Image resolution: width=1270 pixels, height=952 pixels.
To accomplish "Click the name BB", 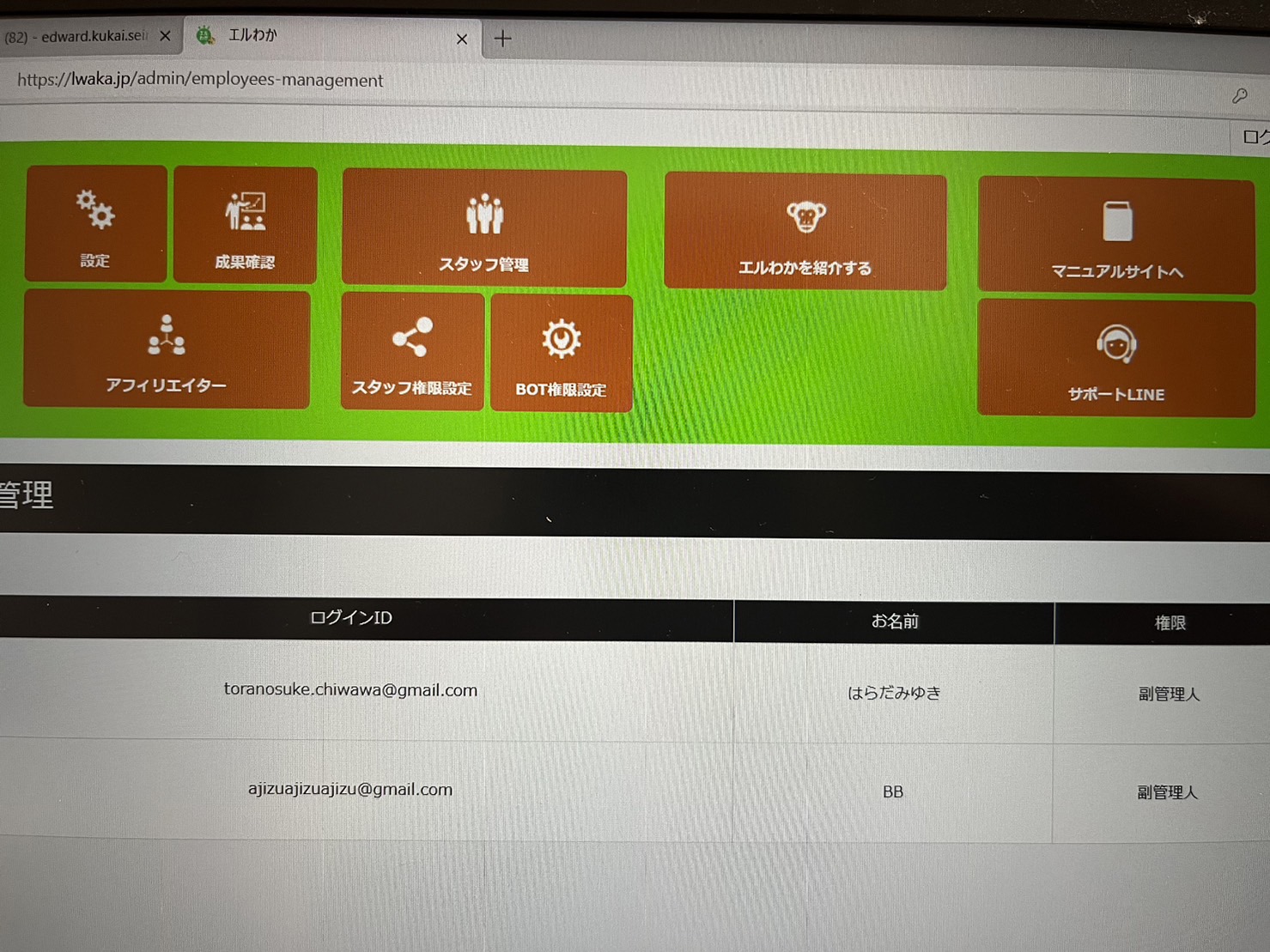I will pos(893,791).
